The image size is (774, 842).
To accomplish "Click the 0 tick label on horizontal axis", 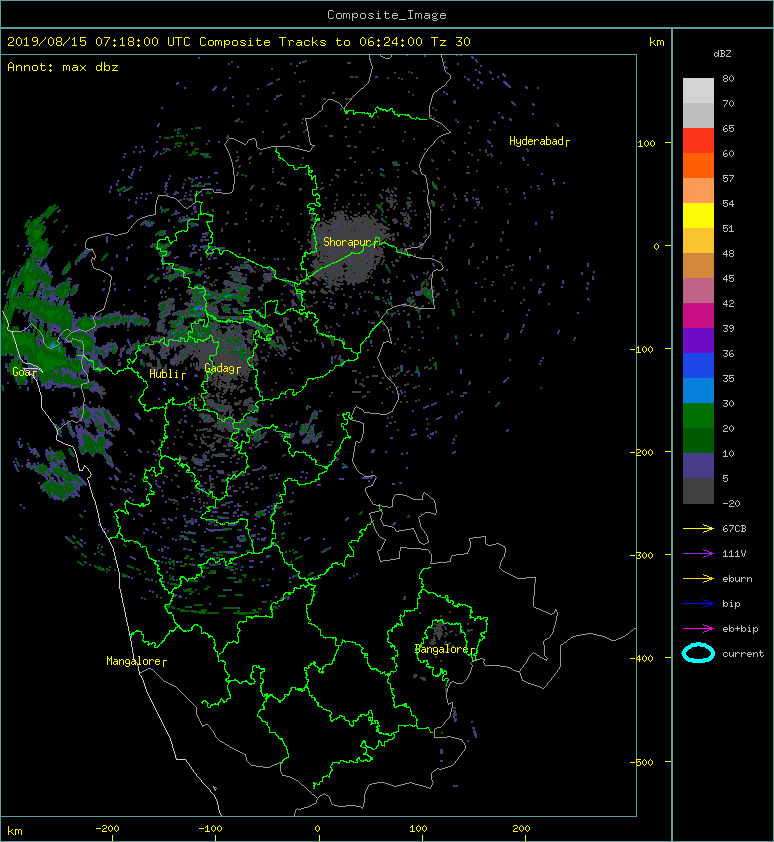I will coord(317,829).
